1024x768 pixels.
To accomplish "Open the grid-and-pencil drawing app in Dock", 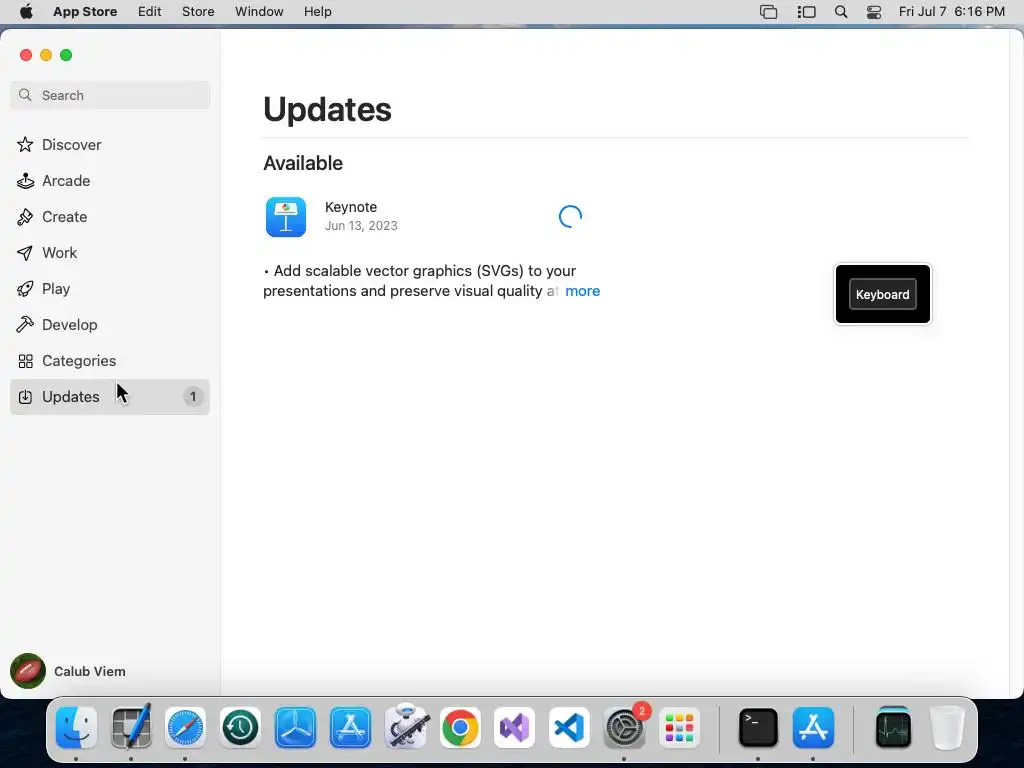I will tap(131, 727).
